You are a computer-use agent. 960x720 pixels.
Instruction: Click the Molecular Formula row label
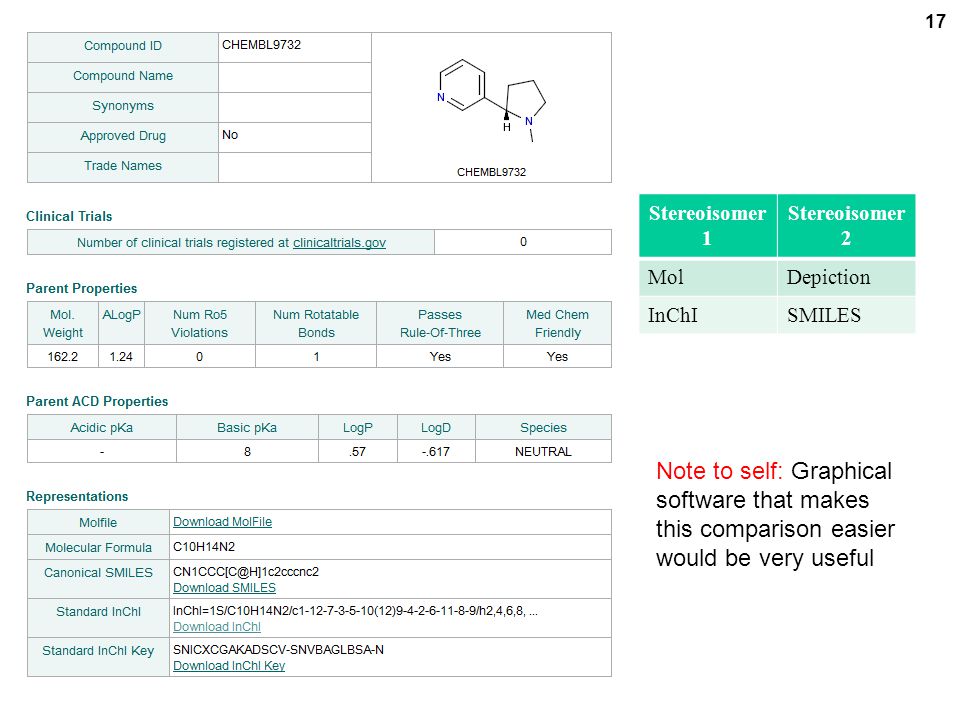coord(98,547)
